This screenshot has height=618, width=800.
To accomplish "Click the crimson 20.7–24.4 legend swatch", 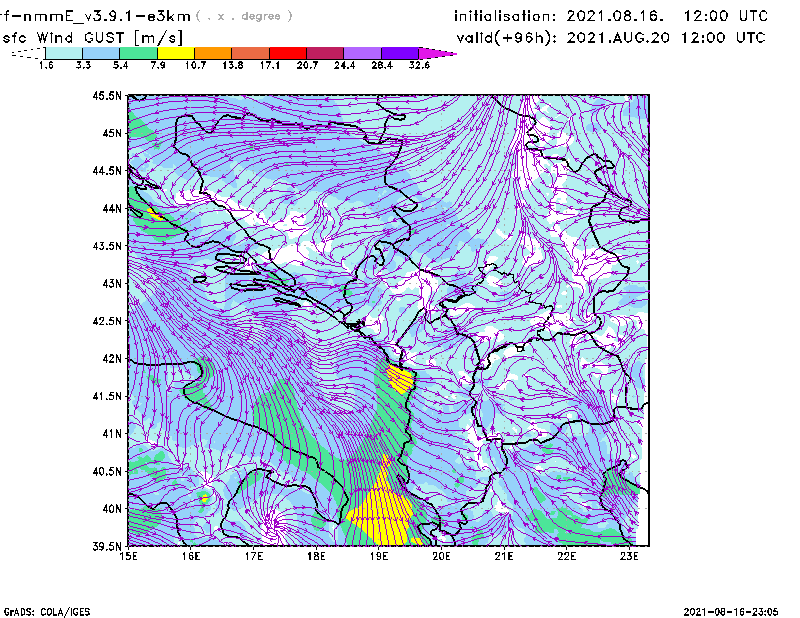I will (x=325, y=53).
